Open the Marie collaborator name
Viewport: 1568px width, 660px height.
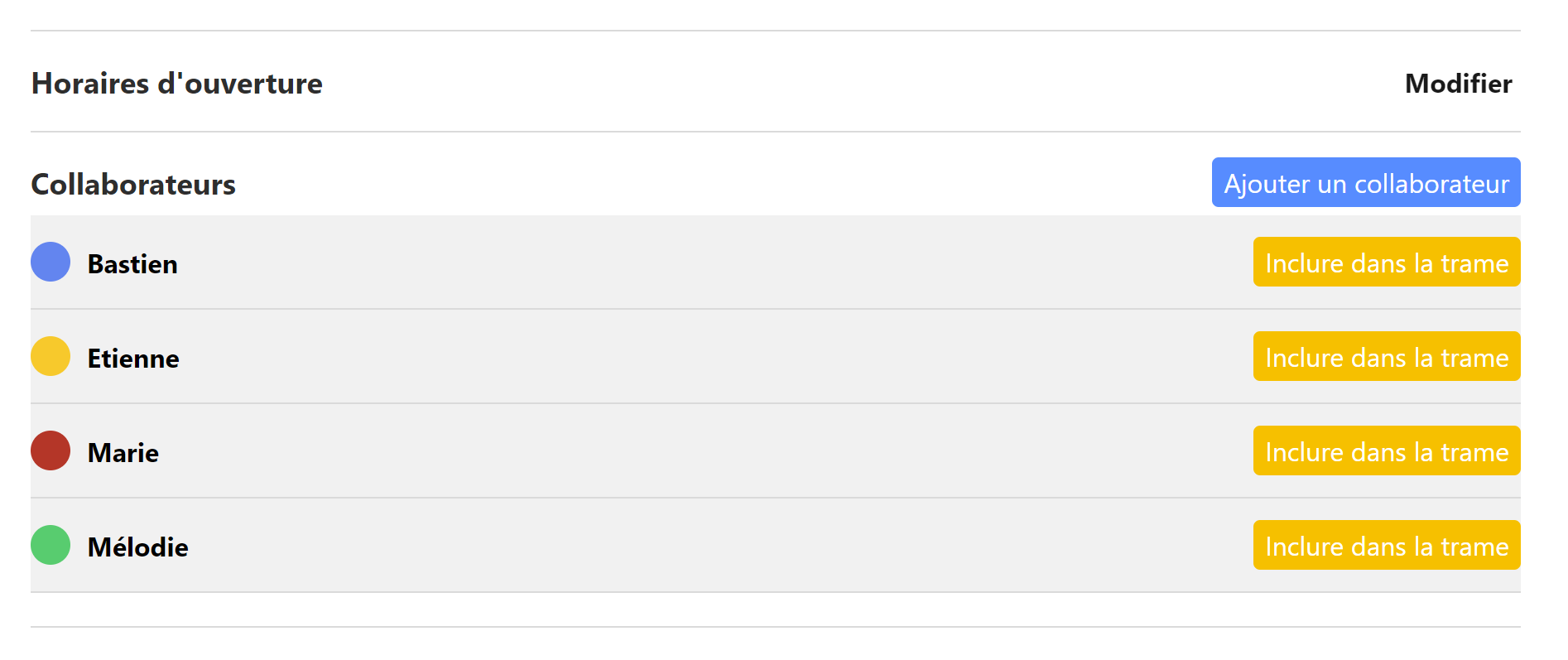click(x=123, y=453)
